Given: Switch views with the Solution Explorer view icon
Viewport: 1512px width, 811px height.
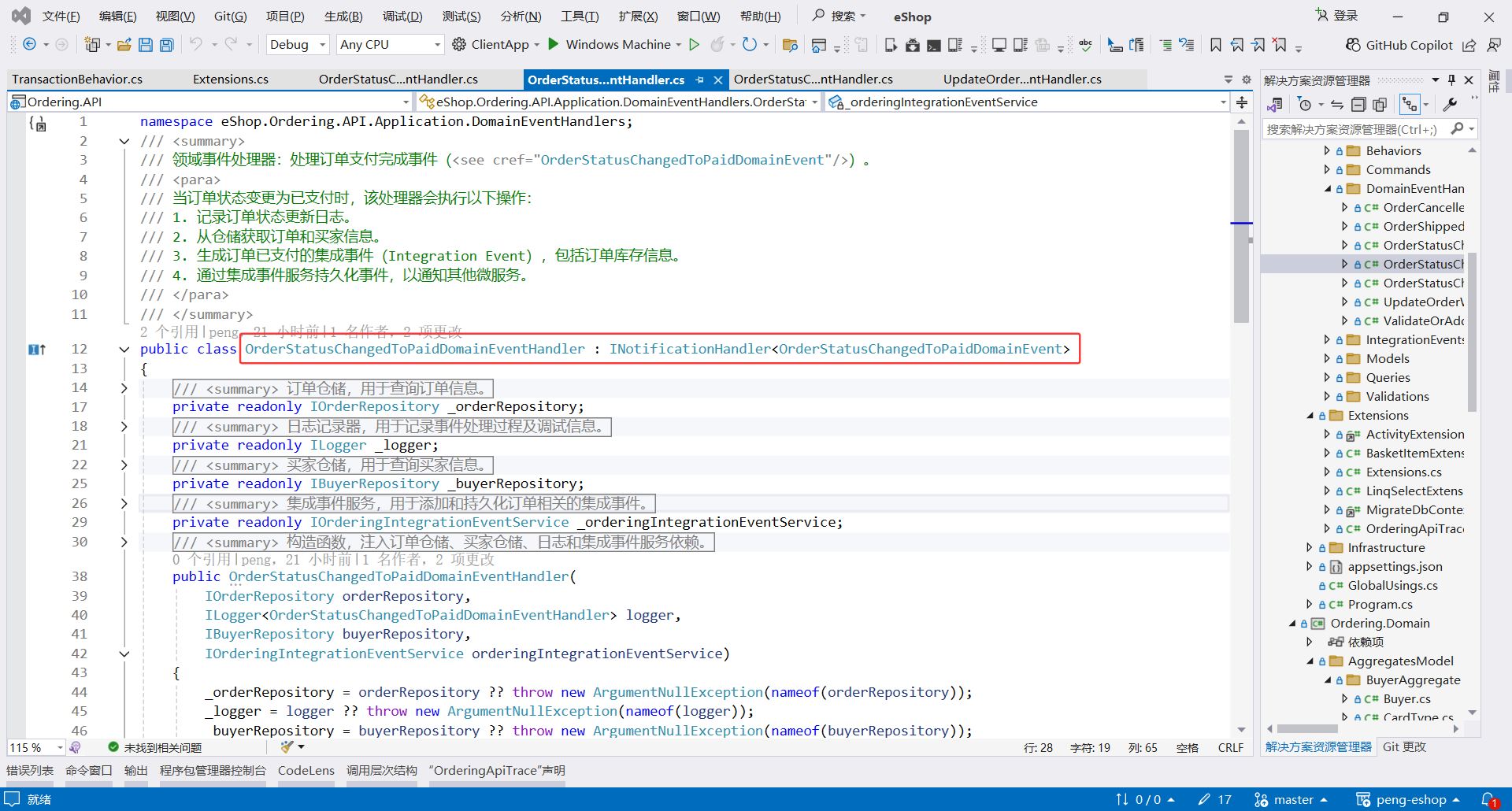Looking at the screenshot, I should point(1275,105).
